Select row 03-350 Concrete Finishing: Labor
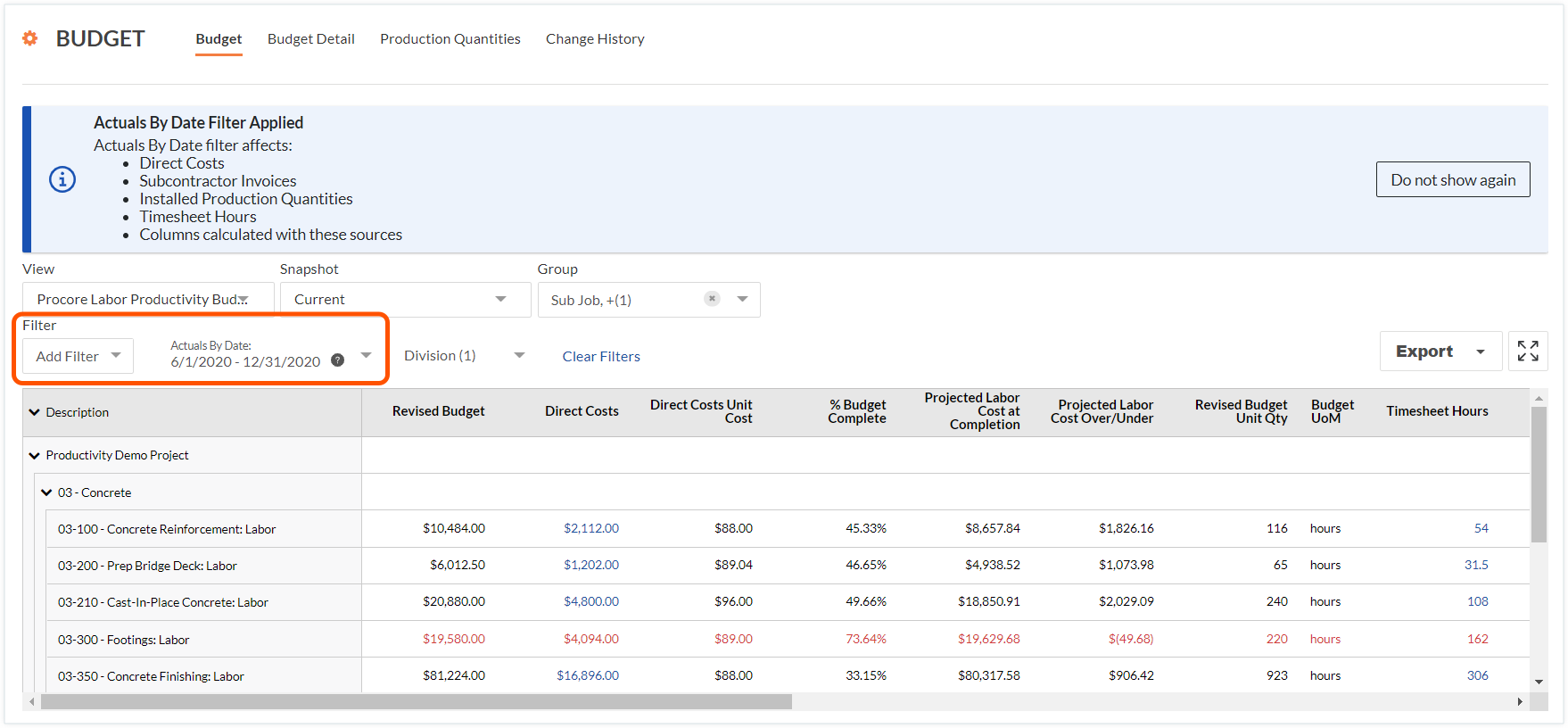Image resolution: width=1568 pixels, height=728 pixels. tap(151, 676)
